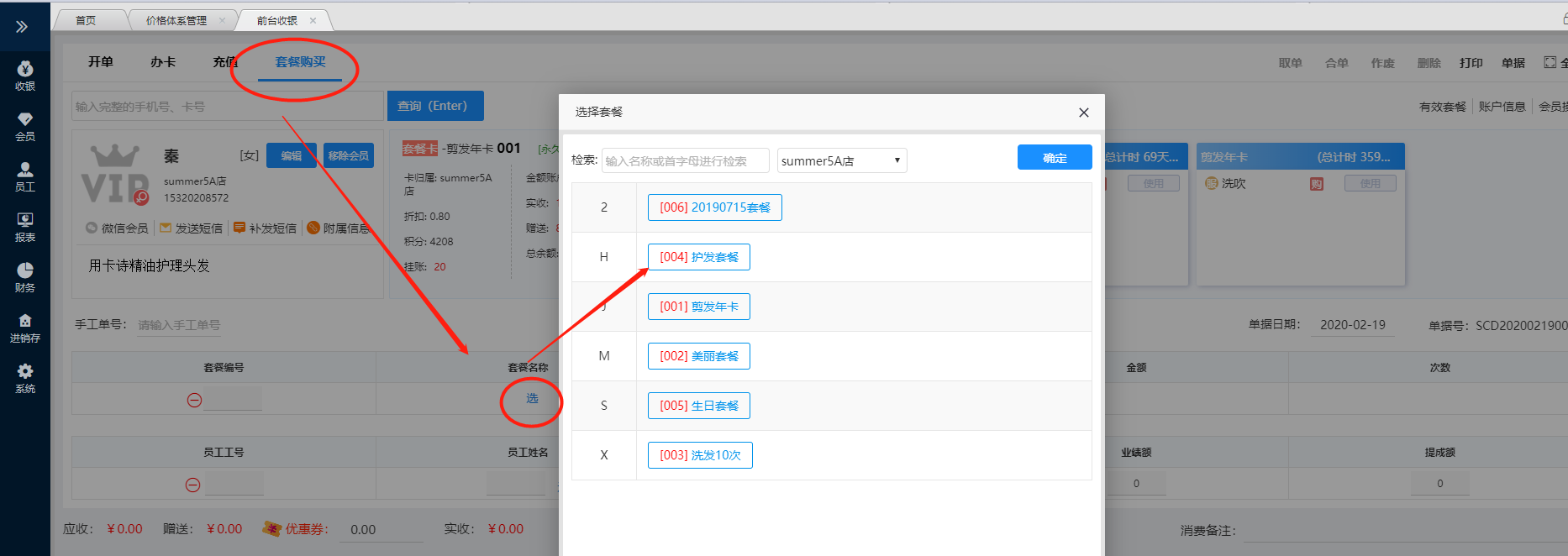The width and height of the screenshot is (1568, 556).
Task: Select package [006] 20190715套餐
Action: tap(715, 207)
